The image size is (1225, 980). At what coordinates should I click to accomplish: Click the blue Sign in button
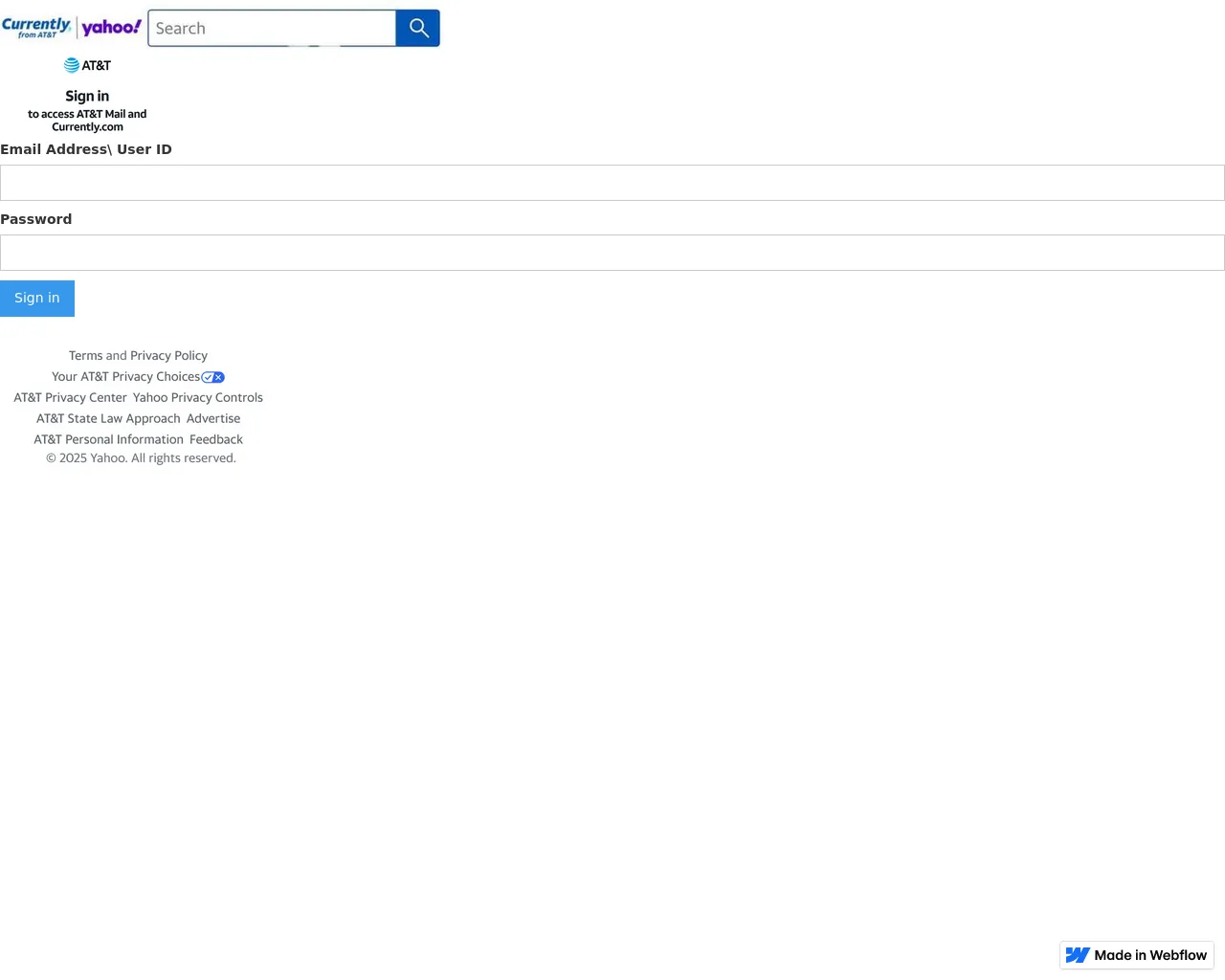[x=37, y=299]
